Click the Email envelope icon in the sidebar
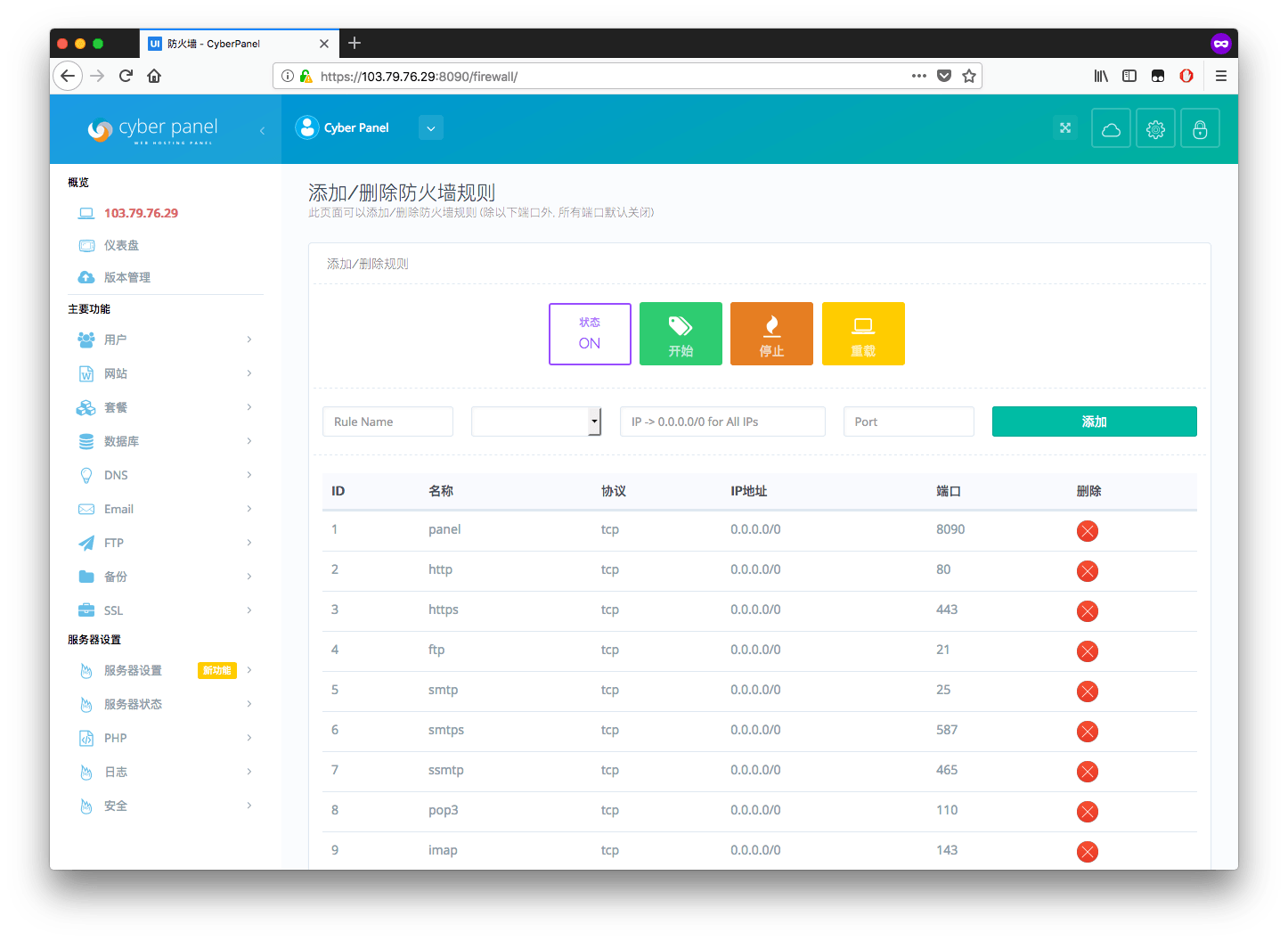Viewport: 1288px width, 941px height. coord(86,508)
